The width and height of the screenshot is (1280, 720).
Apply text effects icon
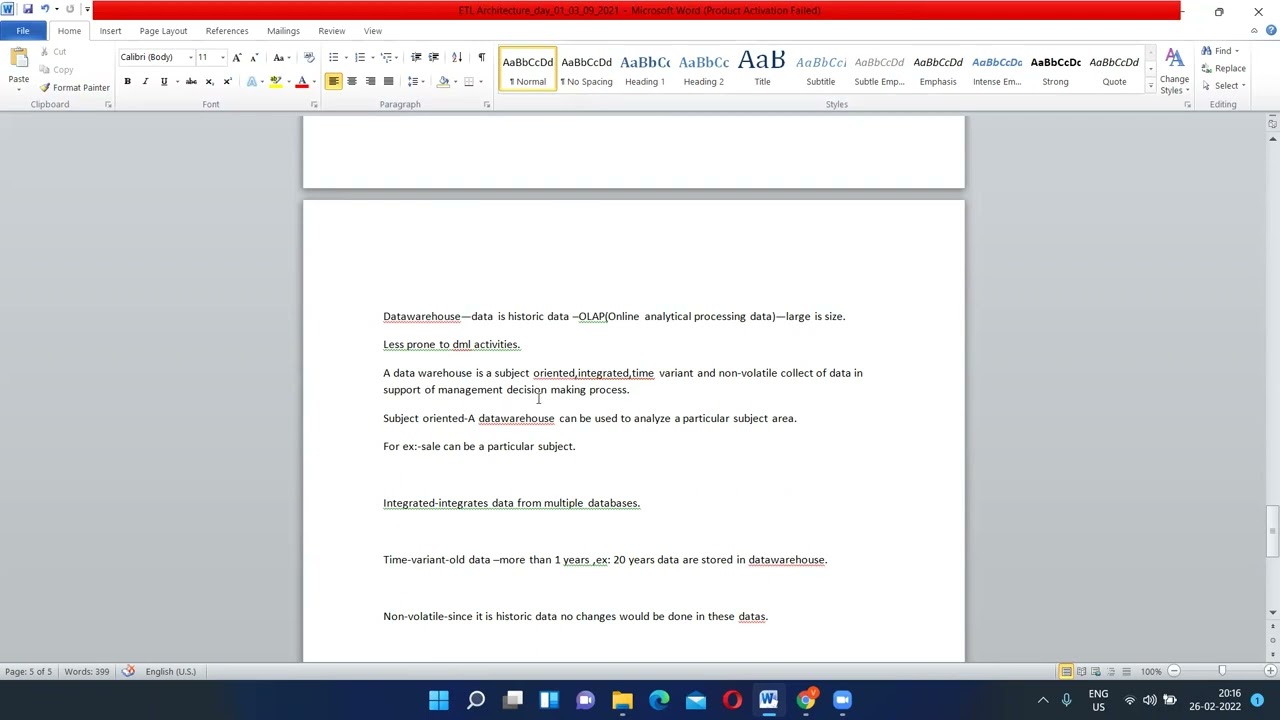click(253, 81)
